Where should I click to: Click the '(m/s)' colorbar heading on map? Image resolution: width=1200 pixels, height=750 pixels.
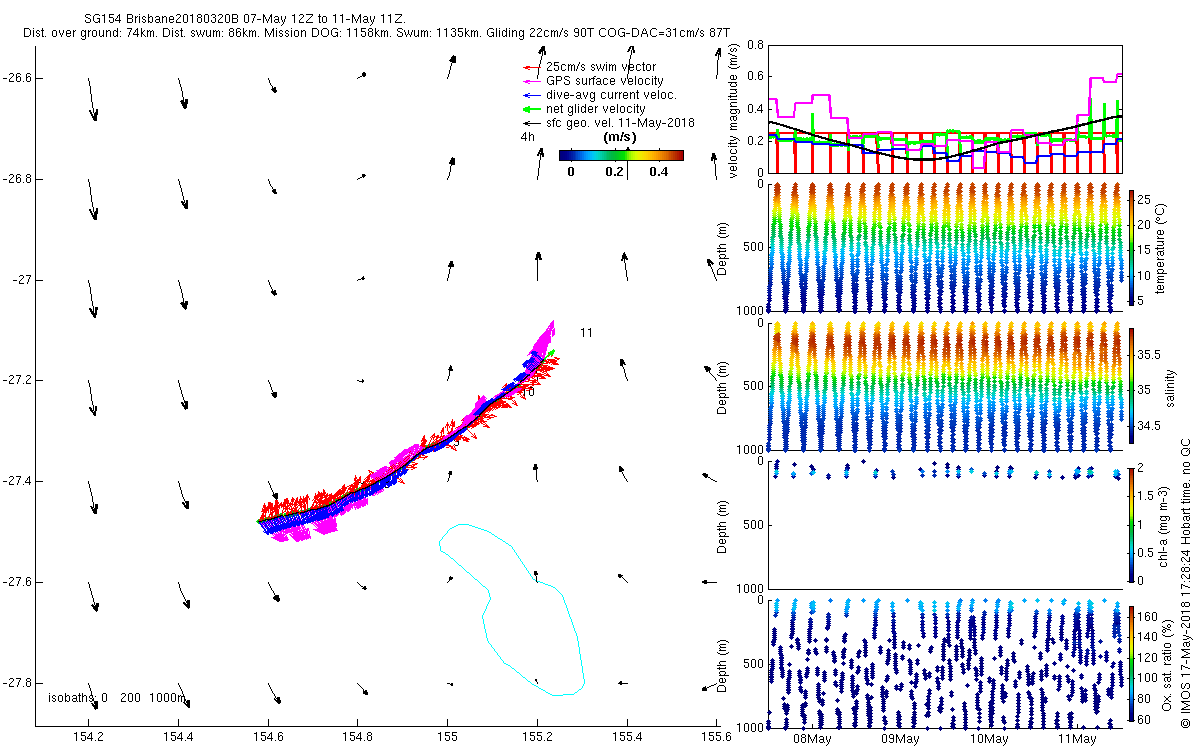point(620,137)
